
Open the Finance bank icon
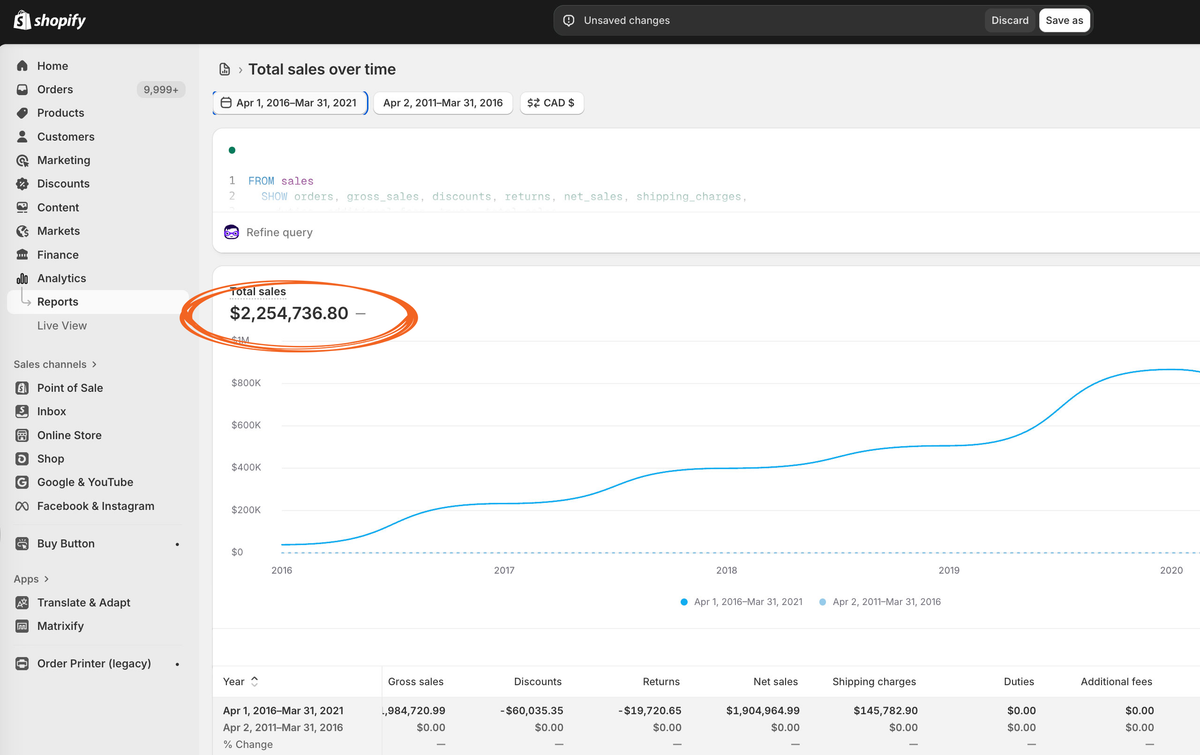22,255
